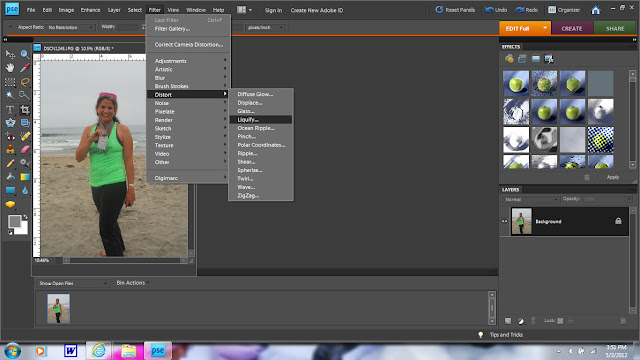Open Correct Camera Distortion filter

[x=189, y=44]
